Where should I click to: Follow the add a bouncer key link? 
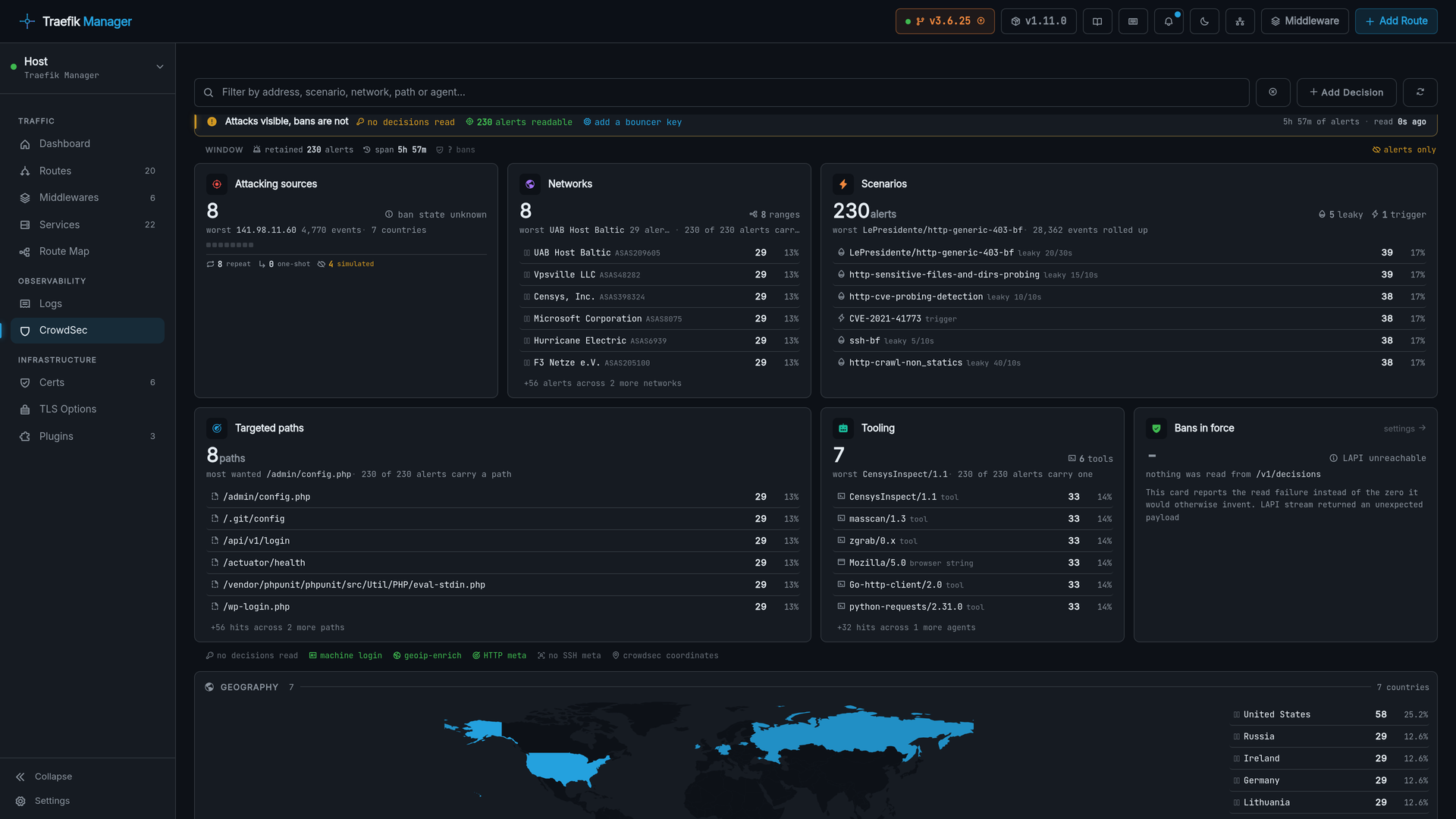(632, 122)
